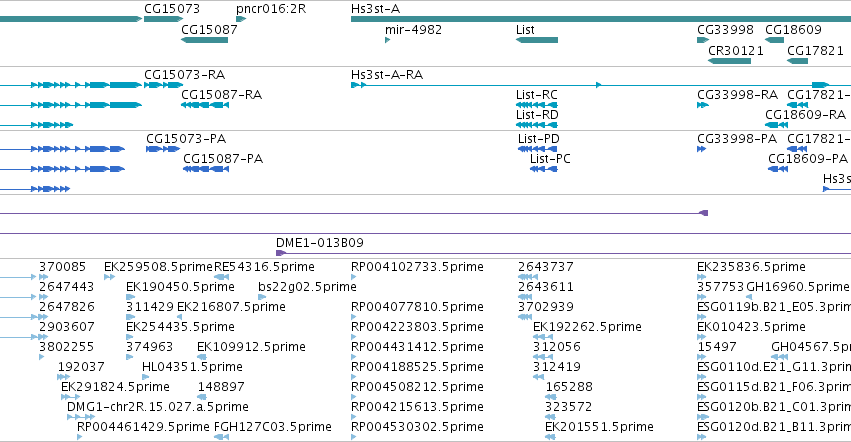Click the CG18609-RA transcript label
The height and width of the screenshot is (442, 851).
pos(805,115)
